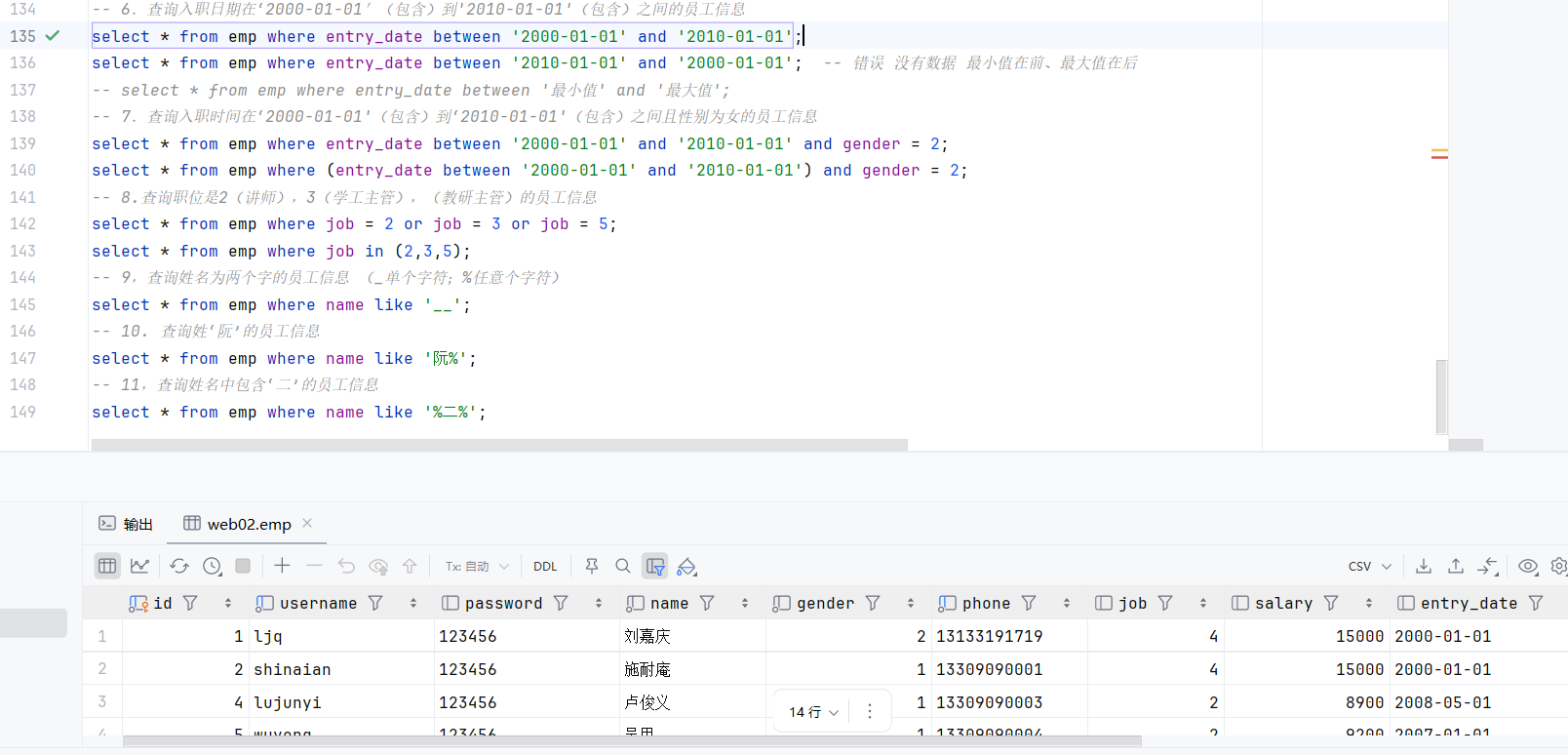Filter the gender column
The image size is (1568, 755).
click(873, 603)
